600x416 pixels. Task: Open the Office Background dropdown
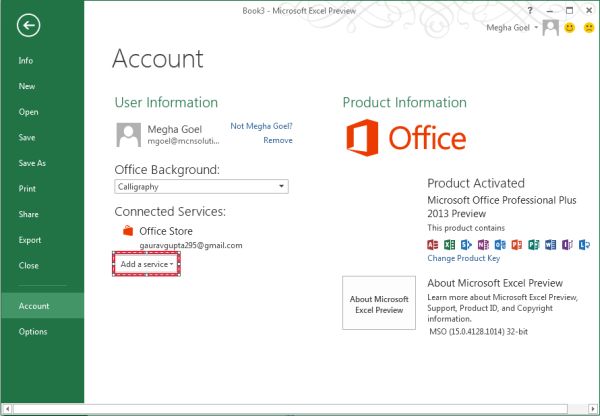(x=202, y=186)
